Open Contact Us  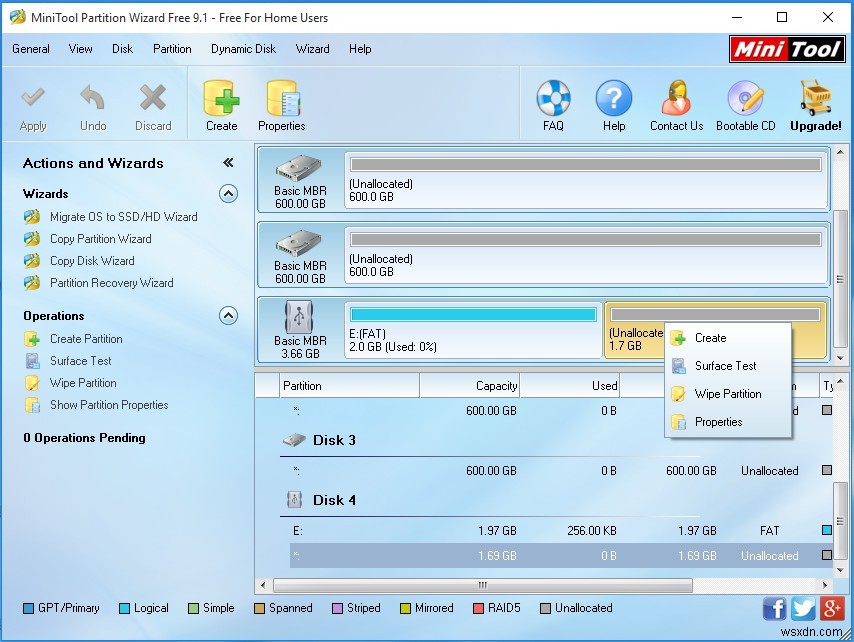[675, 104]
